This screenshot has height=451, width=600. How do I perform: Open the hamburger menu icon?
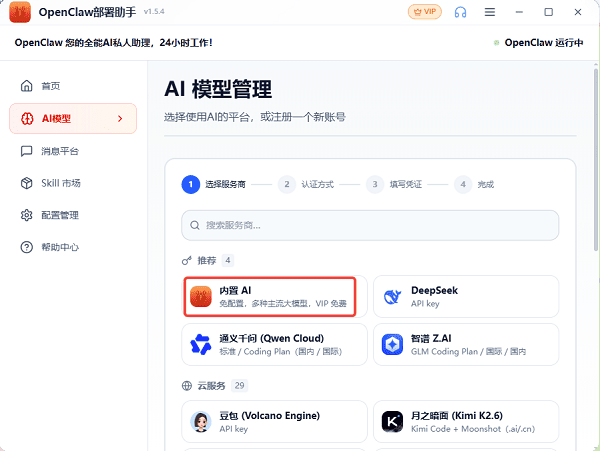coord(490,12)
